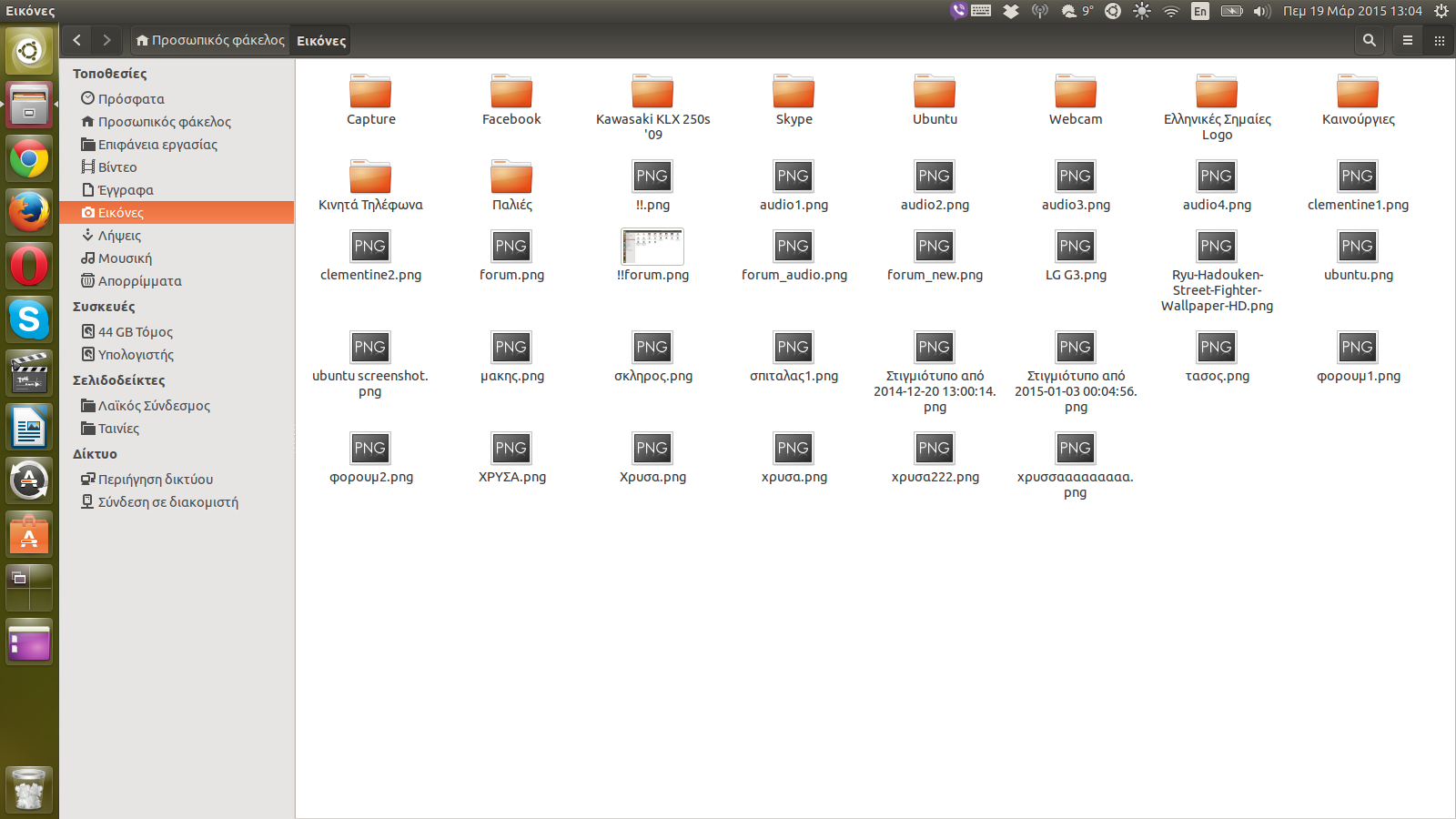Open the grid view options button
The width and height of the screenshot is (1456, 819).
coord(1439,40)
